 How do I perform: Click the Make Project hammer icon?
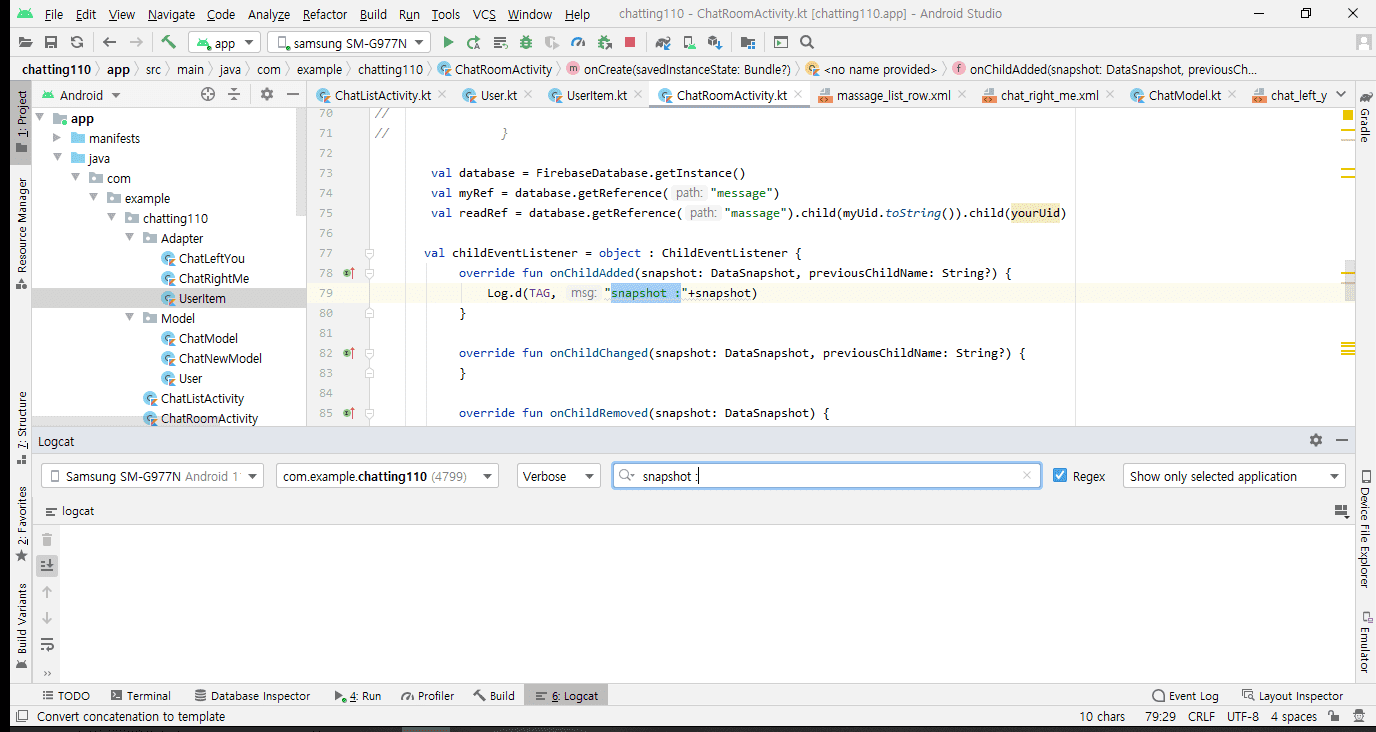pos(169,43)
